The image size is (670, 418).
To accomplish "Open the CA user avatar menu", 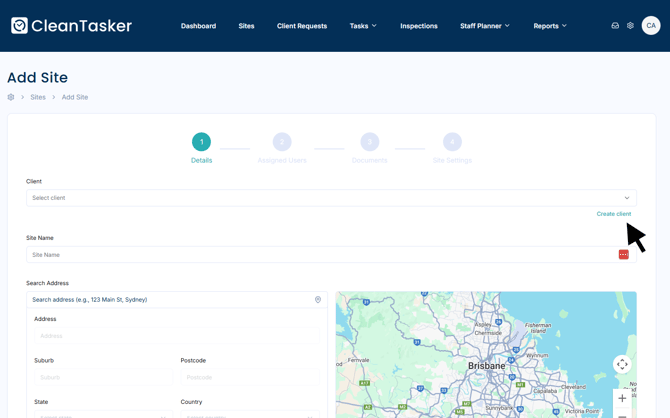I will (651, 26).
